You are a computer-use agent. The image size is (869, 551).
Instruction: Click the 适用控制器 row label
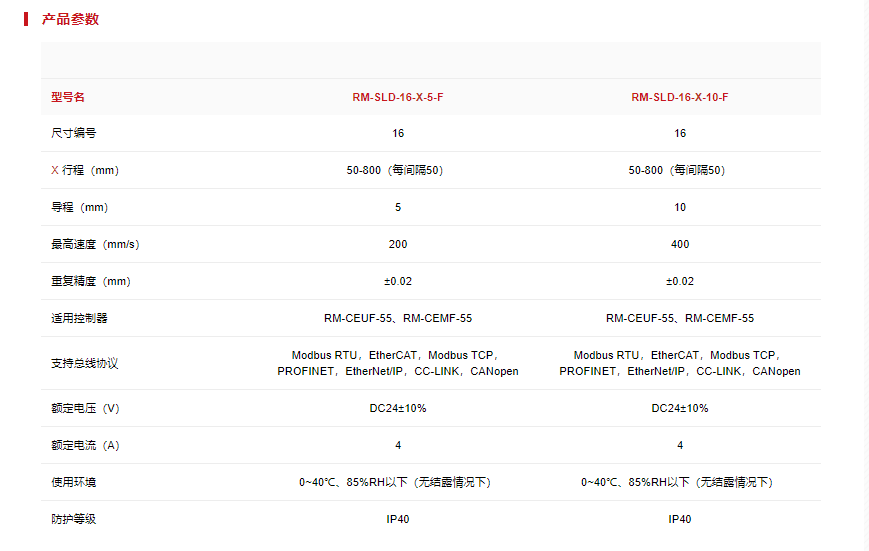click(x=79, y=318)
